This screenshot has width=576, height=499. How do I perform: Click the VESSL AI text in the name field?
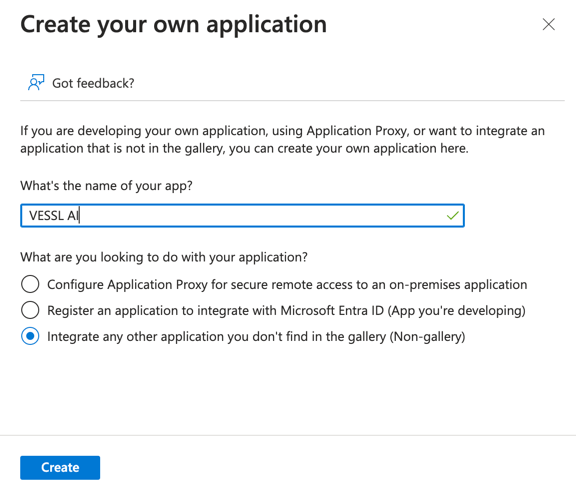(54, 216)
